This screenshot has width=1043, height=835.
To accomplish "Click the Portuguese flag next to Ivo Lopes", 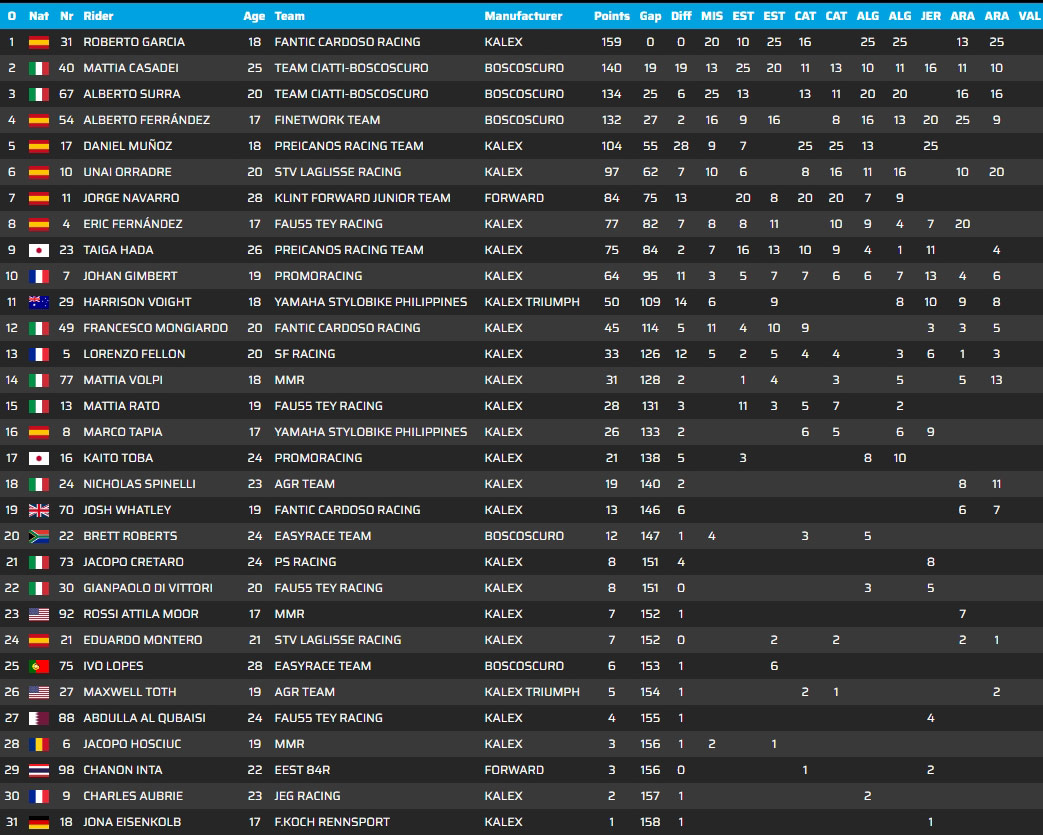I will click(x=39, y=666).
